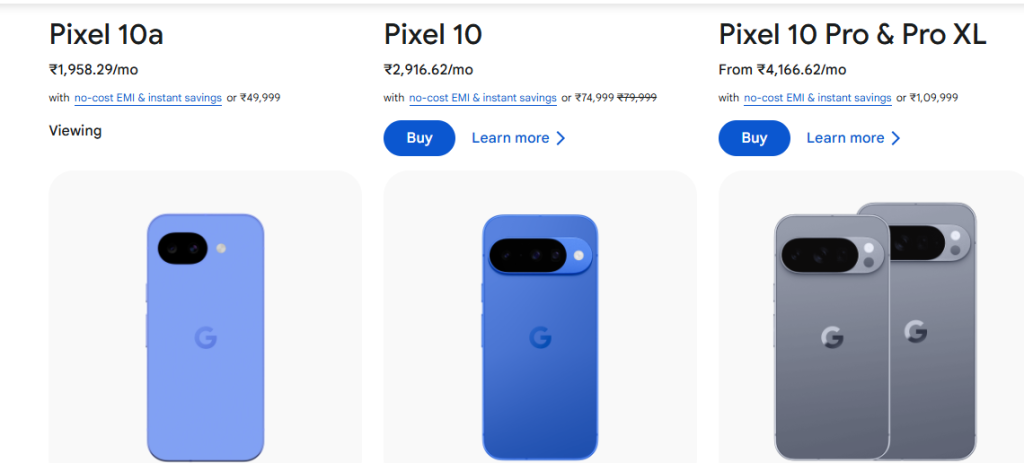Click the G logo on the front Pixel 10 Pro

pyautogui.click(x=832, y=339)
